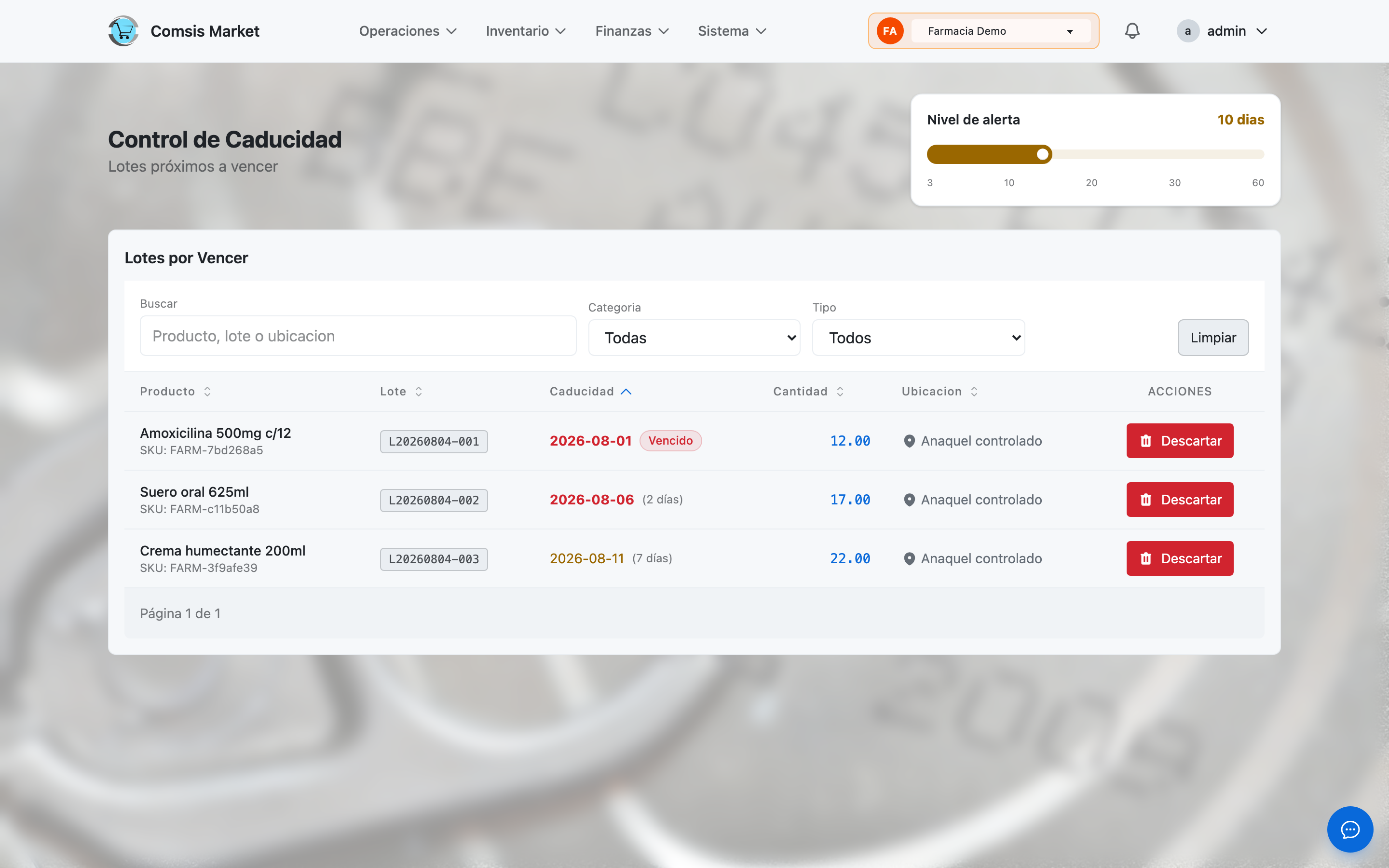1389x868 pixels.
Task: Discard the Suero oral 625ml batch
Action: pyautogui.click(x=1180, y=500)
